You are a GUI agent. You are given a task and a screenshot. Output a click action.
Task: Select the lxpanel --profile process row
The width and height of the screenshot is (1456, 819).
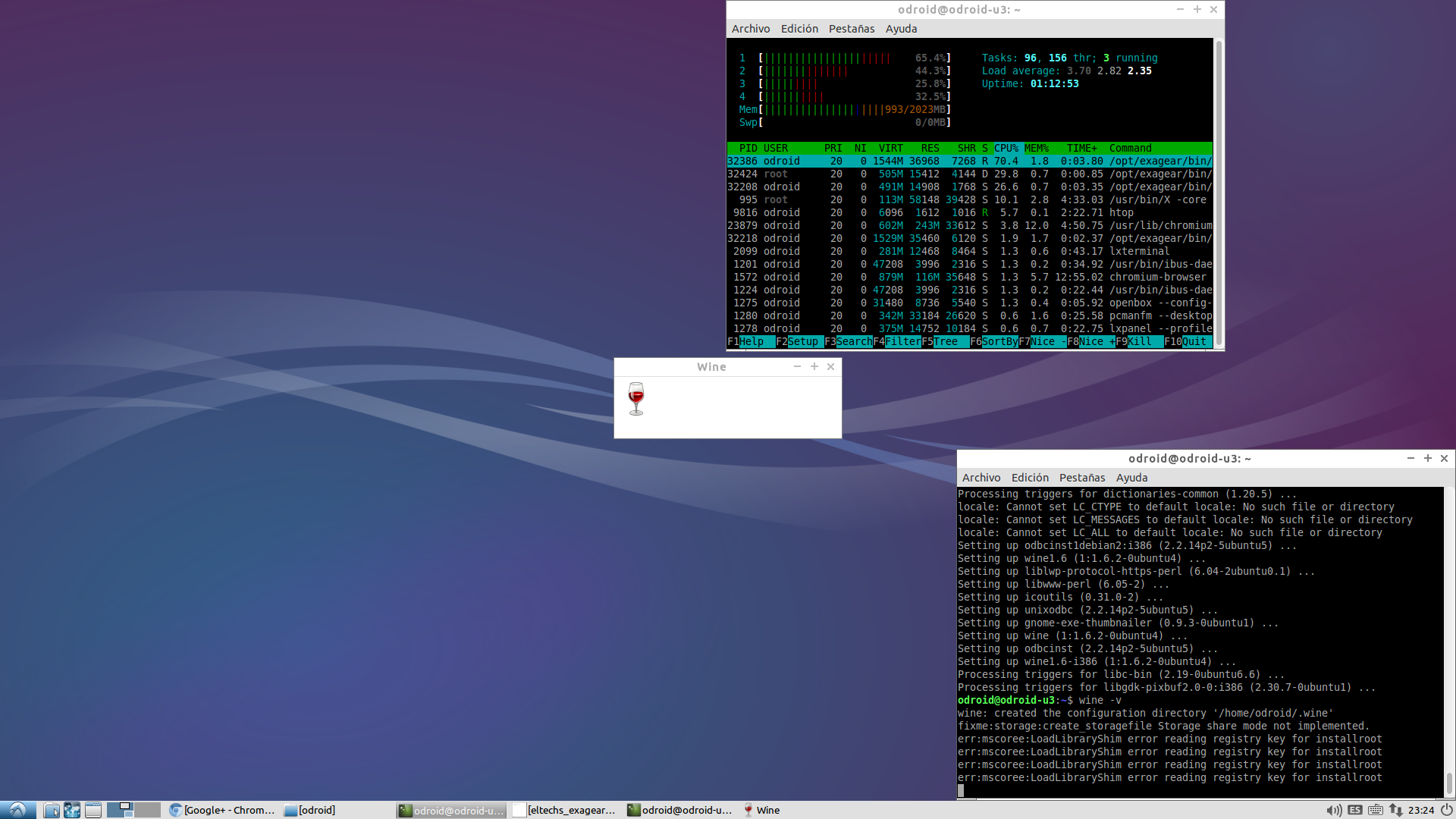(x=970, y=329)
